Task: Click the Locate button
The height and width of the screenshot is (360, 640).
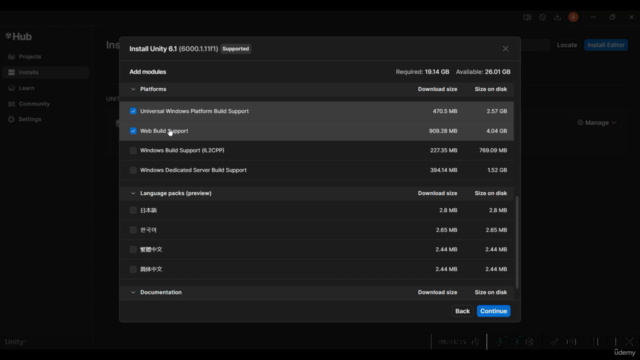Action: (567, 45)
